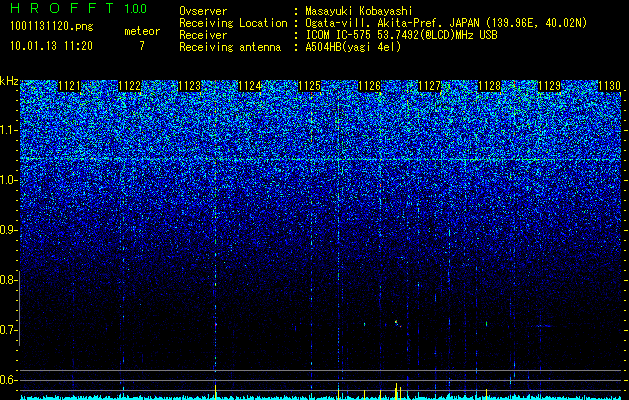Click the 0.7 frequency axis label
629x400 pixels.
(8, 330)
